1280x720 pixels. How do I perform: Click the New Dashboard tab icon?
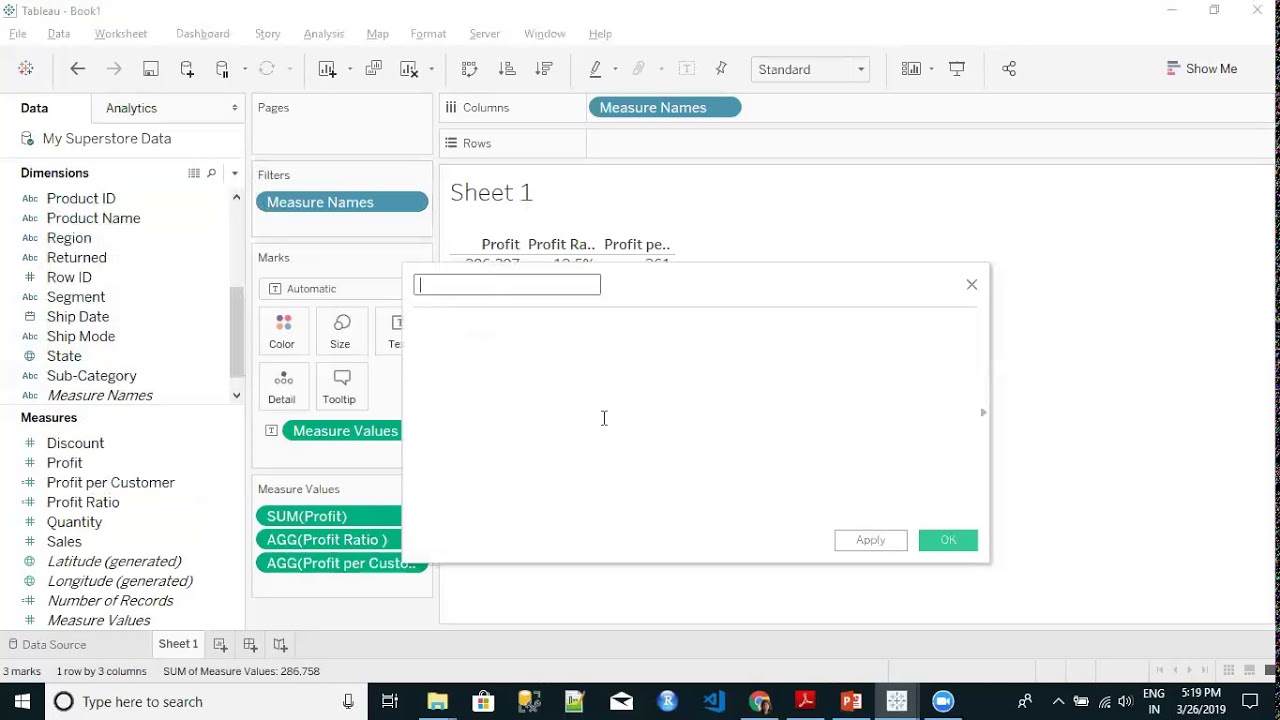click(250, 644)
